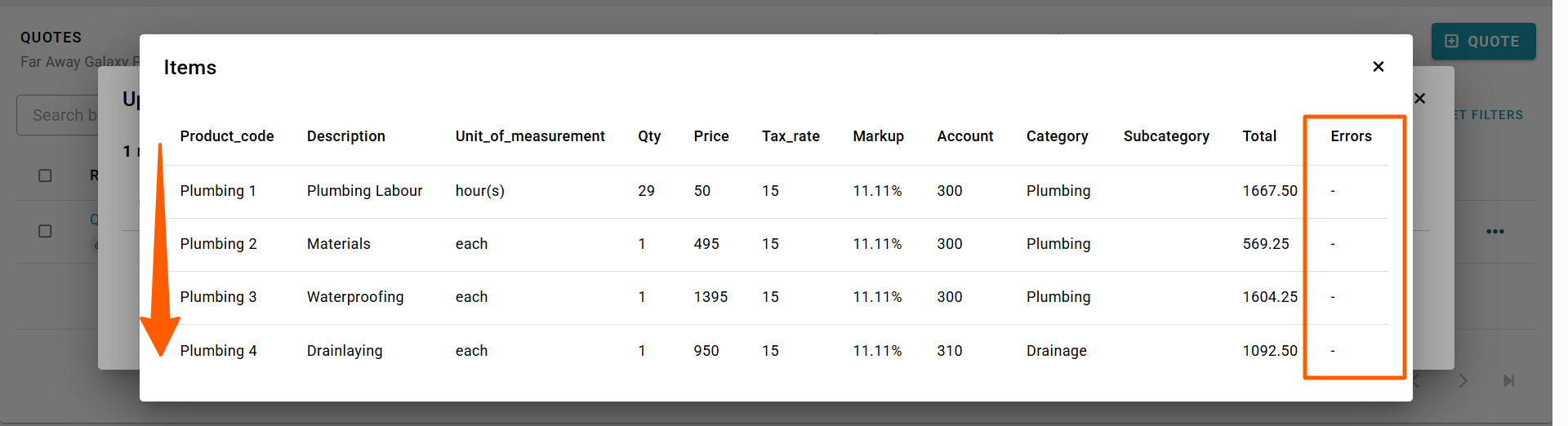Click the Unit_of_measurement column header
Viewport: 1568px width, 426px height.
click(x=530, y=136)
